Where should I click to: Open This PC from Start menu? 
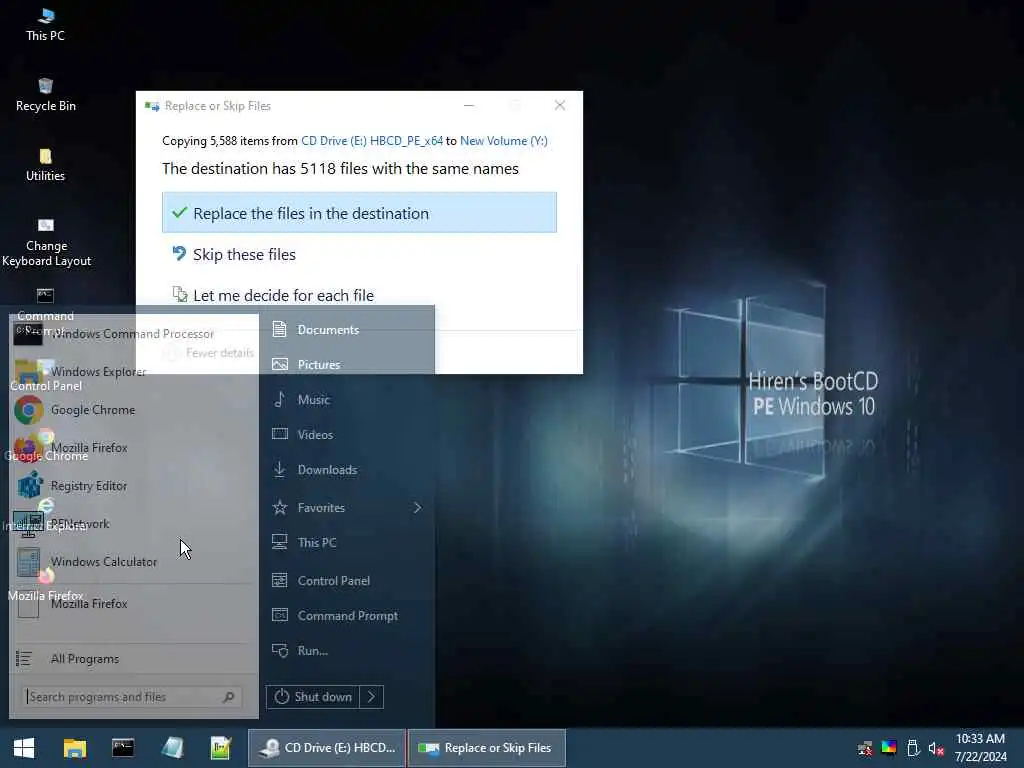347,543
